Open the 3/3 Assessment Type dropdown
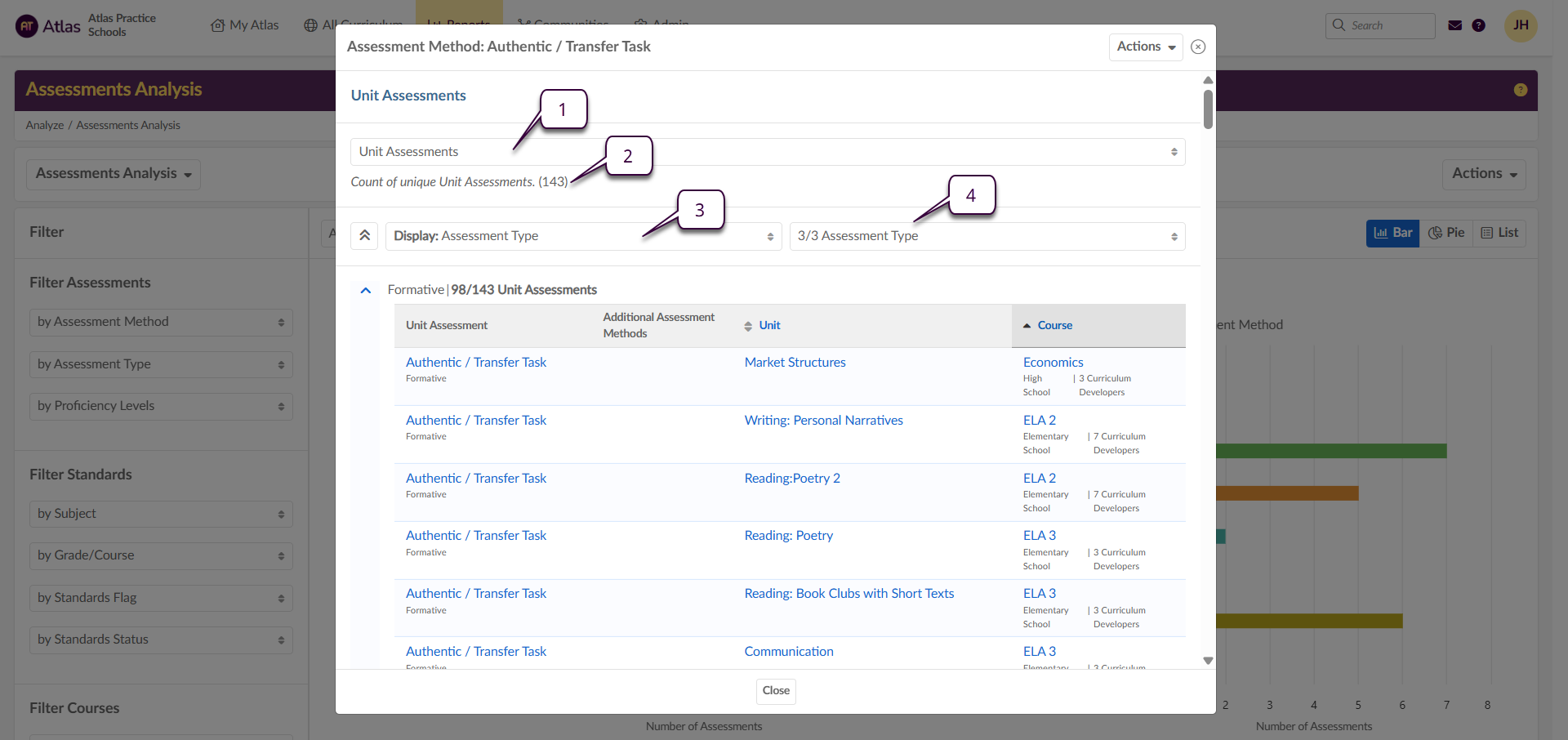 pyautogui.click(x=987, y=236)
